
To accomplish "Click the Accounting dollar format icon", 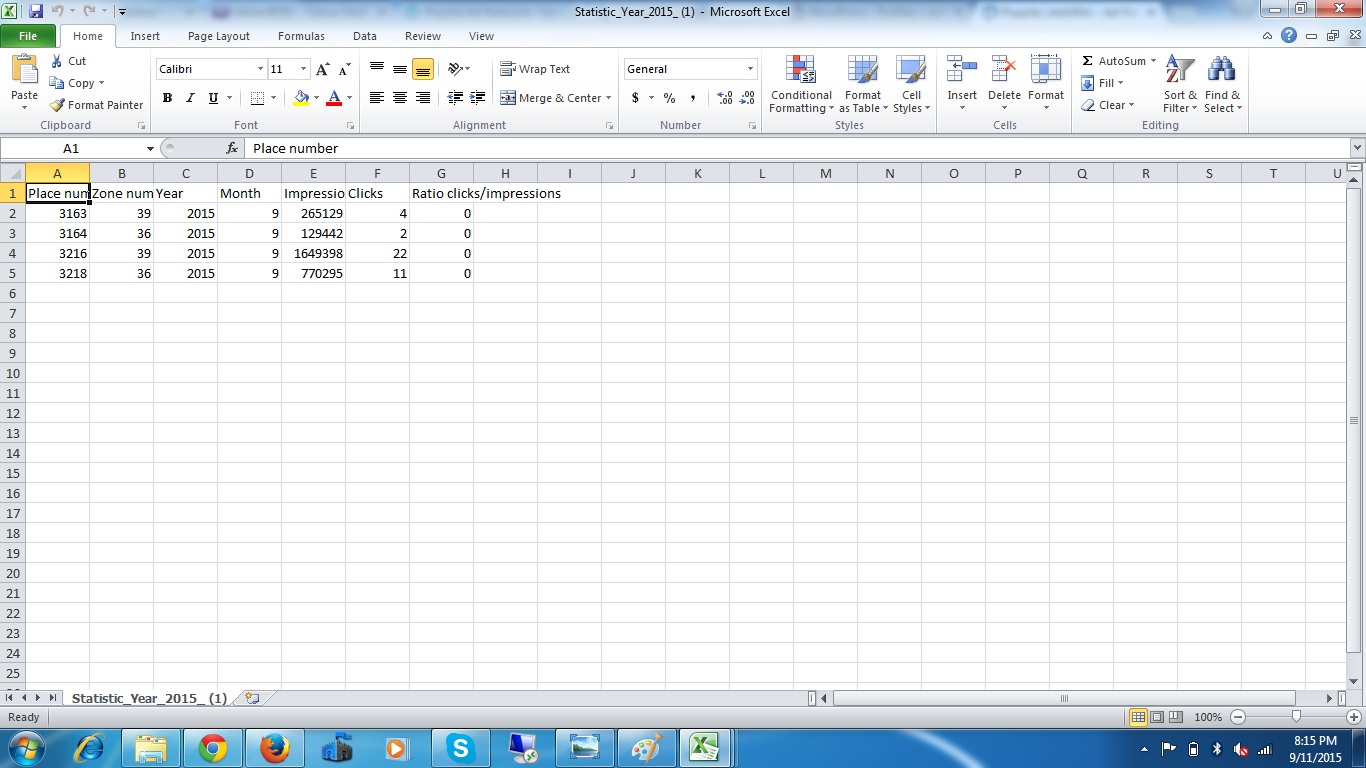I will tap(635, 98).
